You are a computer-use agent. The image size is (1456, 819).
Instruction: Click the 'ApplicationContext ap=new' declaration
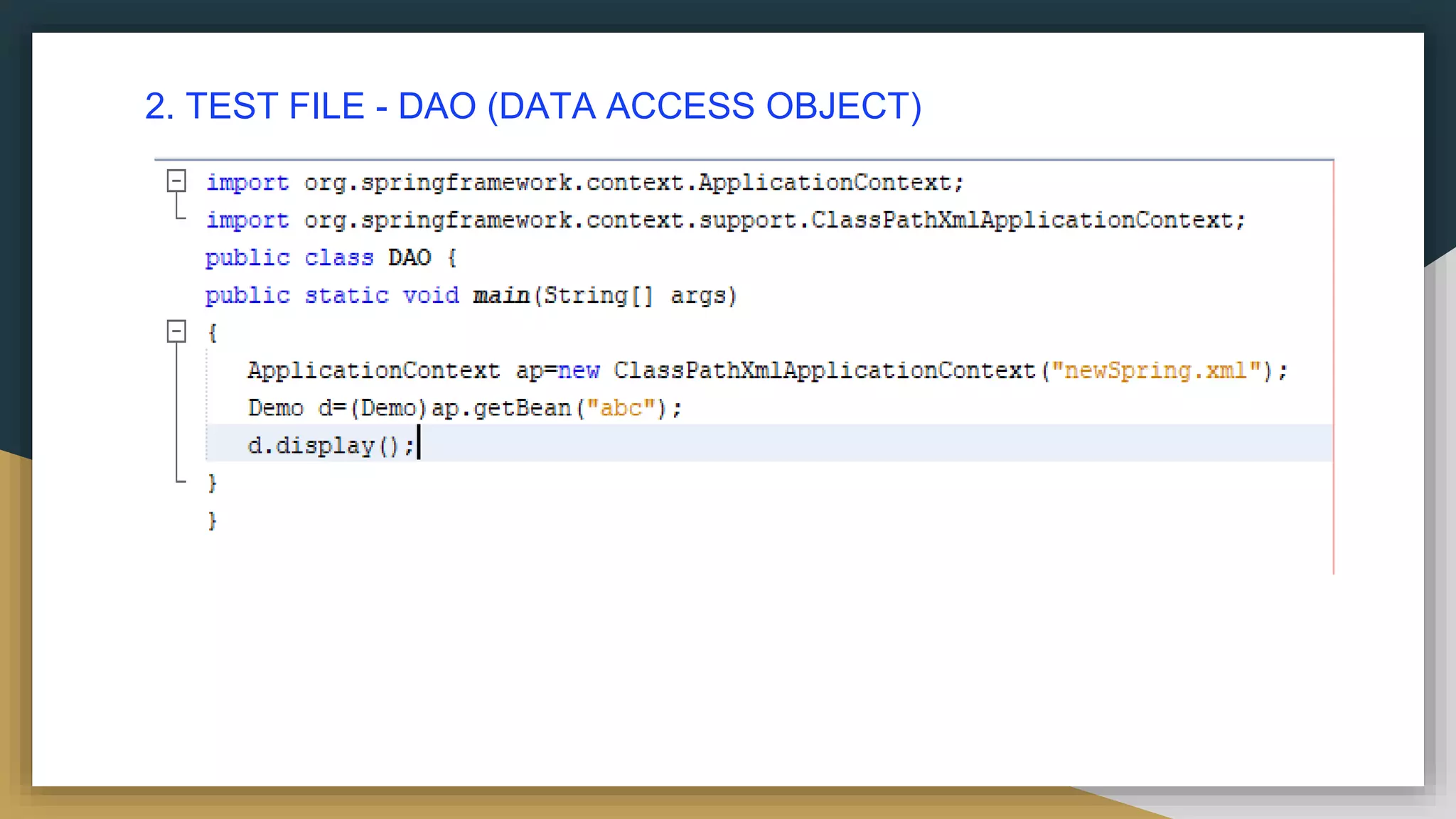[424, 370]
